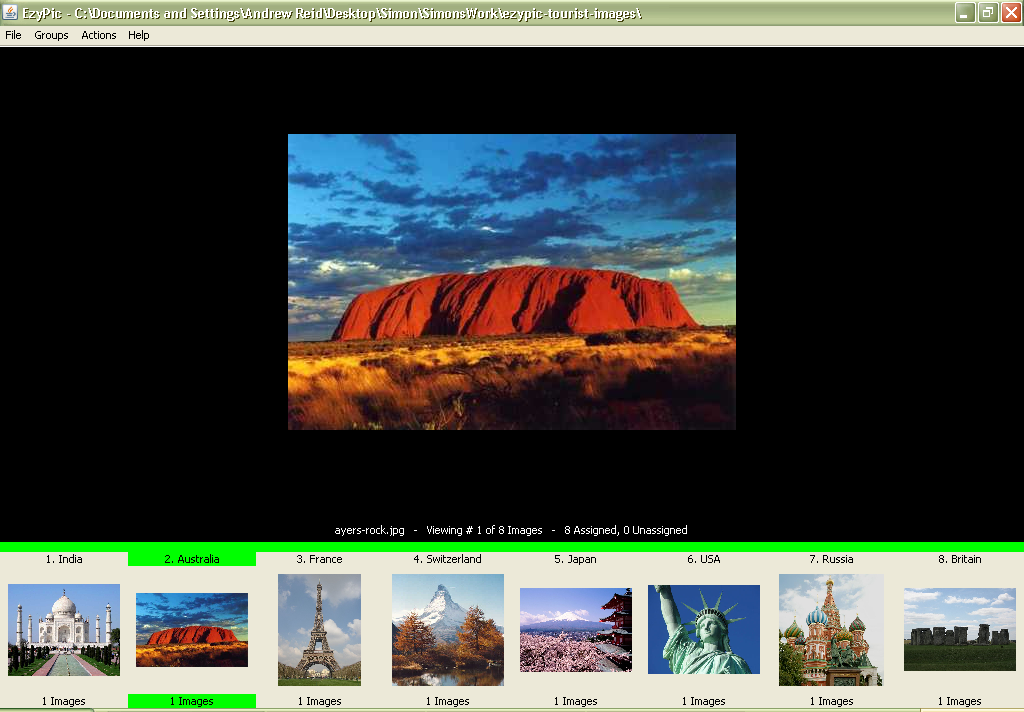The width and height of the screenshot is (1024, 712).
Task: Select the "4. Switzerland" group header
Action: tap(447, 559)
